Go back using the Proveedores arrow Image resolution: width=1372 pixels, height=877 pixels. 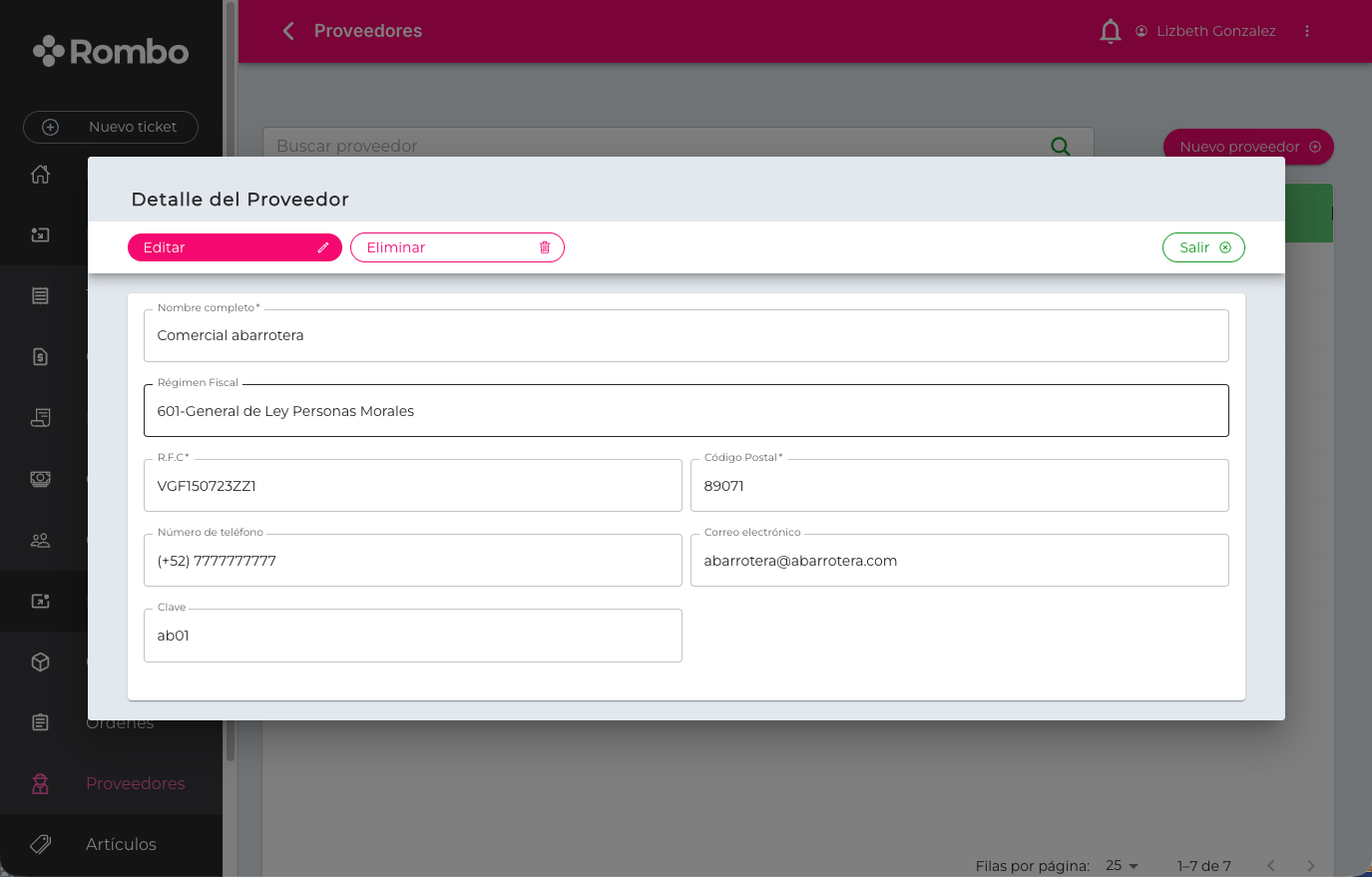click(288, 32)
